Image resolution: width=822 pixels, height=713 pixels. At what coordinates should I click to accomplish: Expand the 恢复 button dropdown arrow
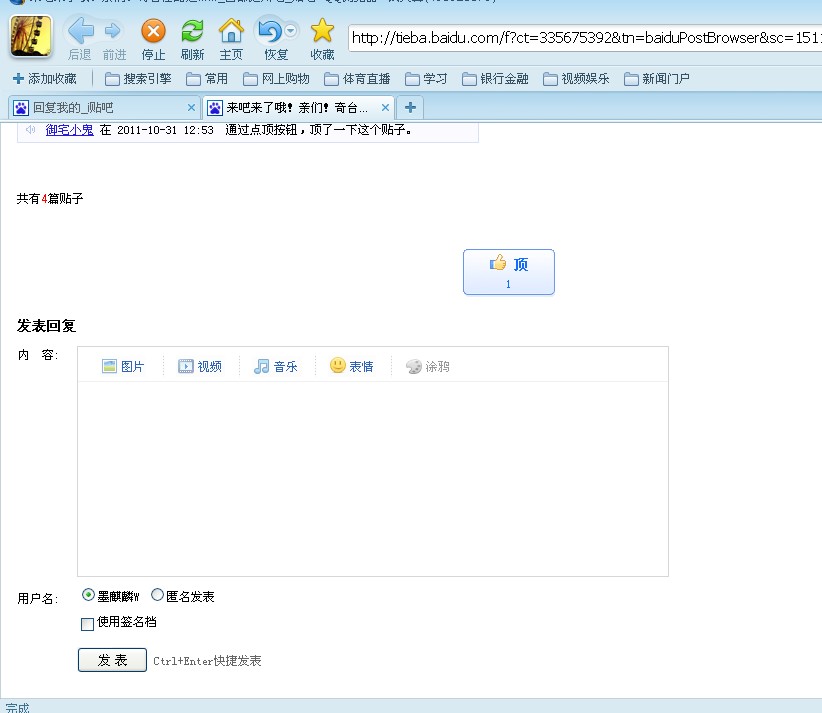point(290,30)
